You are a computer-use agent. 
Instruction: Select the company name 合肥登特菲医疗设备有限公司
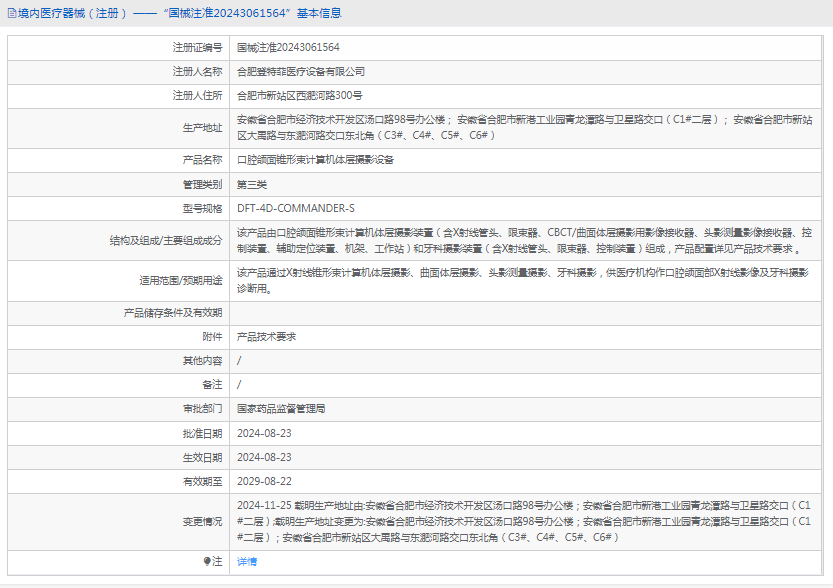point(301,72)
